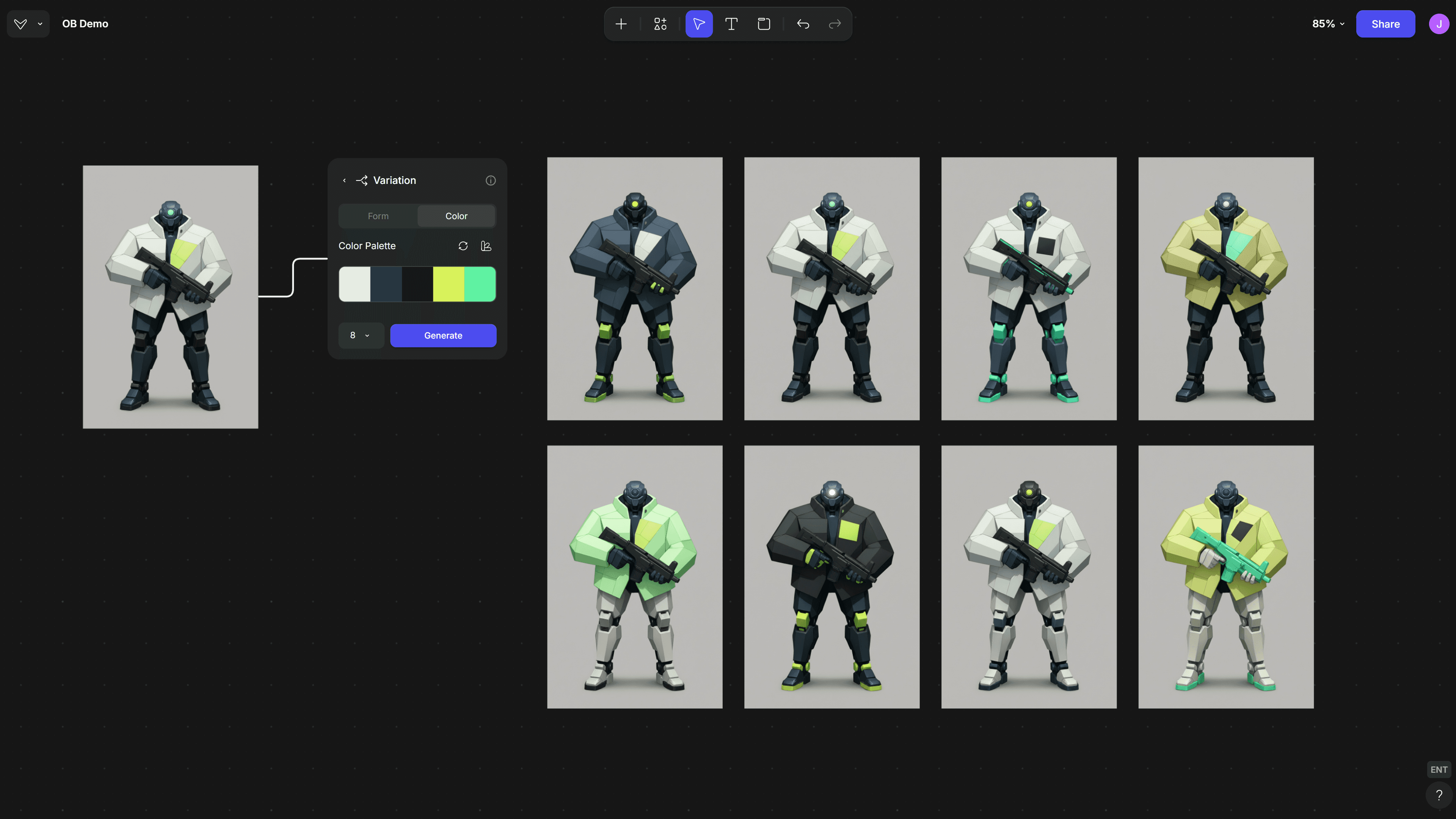Click the palette-from-image icon beside refresh
This screenshot has height=819, width=1456.
tap(485, 246)
